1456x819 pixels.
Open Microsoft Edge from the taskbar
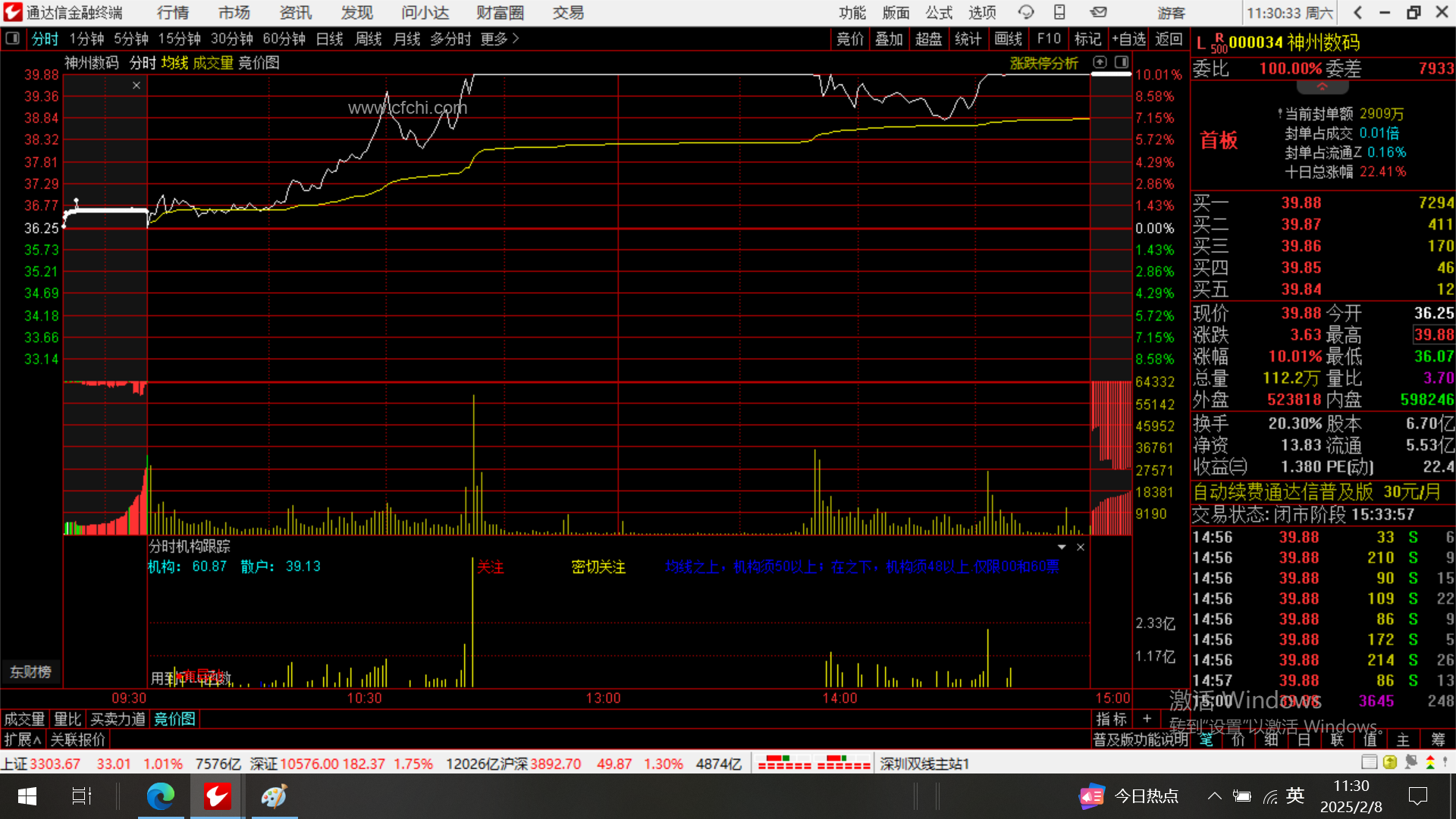(x=160, y=796)
